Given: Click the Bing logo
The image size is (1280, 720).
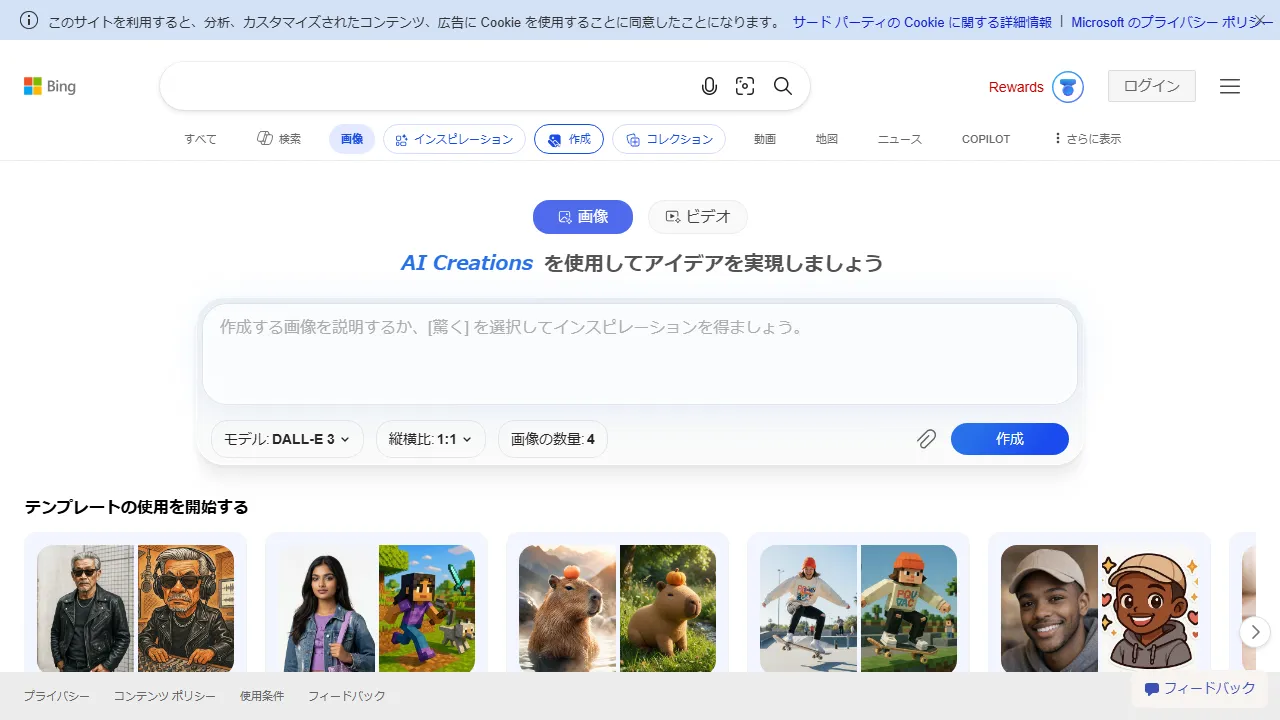Looking at the screenshot, I should 49,86.
